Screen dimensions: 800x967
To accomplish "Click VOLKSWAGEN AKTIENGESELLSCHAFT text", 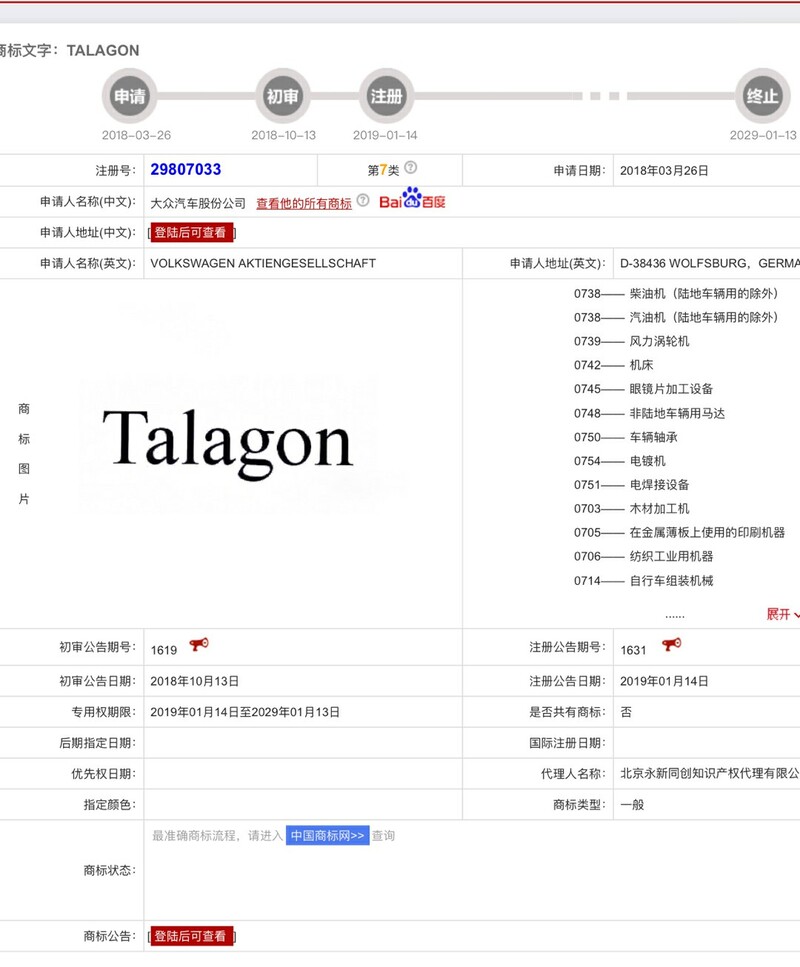I will 263,263.
